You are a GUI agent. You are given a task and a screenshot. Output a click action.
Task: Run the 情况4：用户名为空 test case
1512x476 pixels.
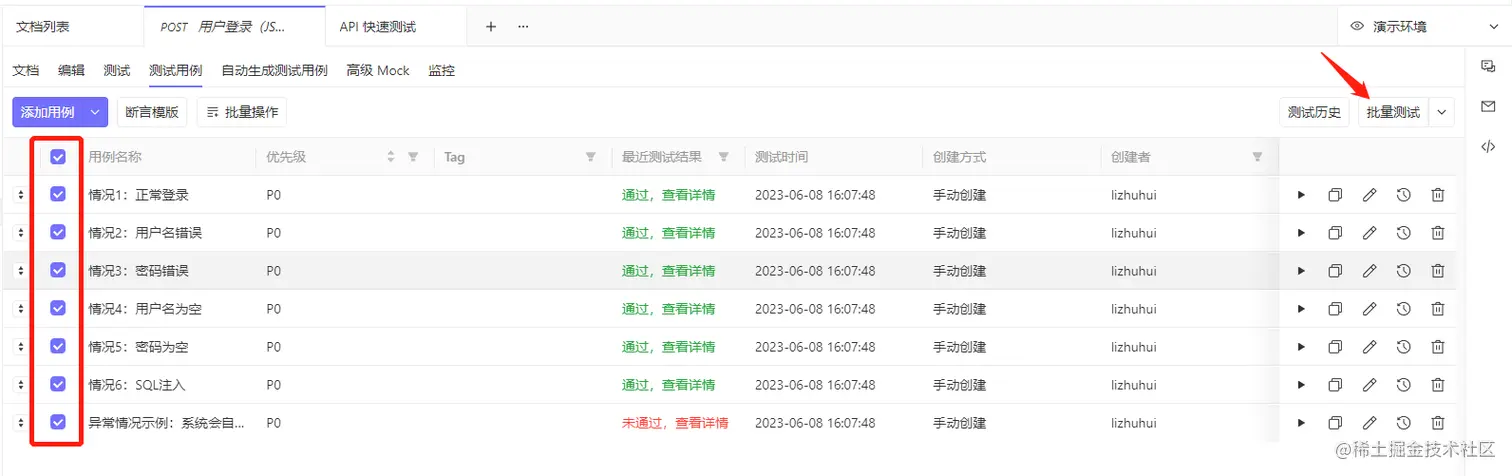(1301, 309)
